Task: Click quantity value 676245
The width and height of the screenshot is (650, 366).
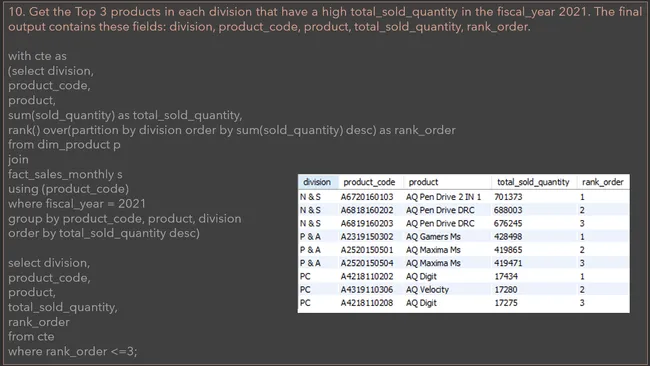Action: pos(508,223)
